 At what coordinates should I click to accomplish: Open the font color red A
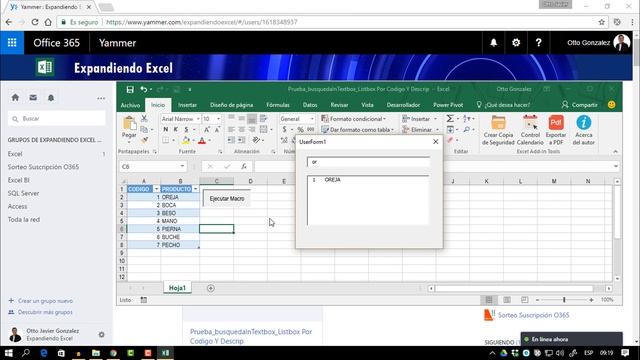202,140
